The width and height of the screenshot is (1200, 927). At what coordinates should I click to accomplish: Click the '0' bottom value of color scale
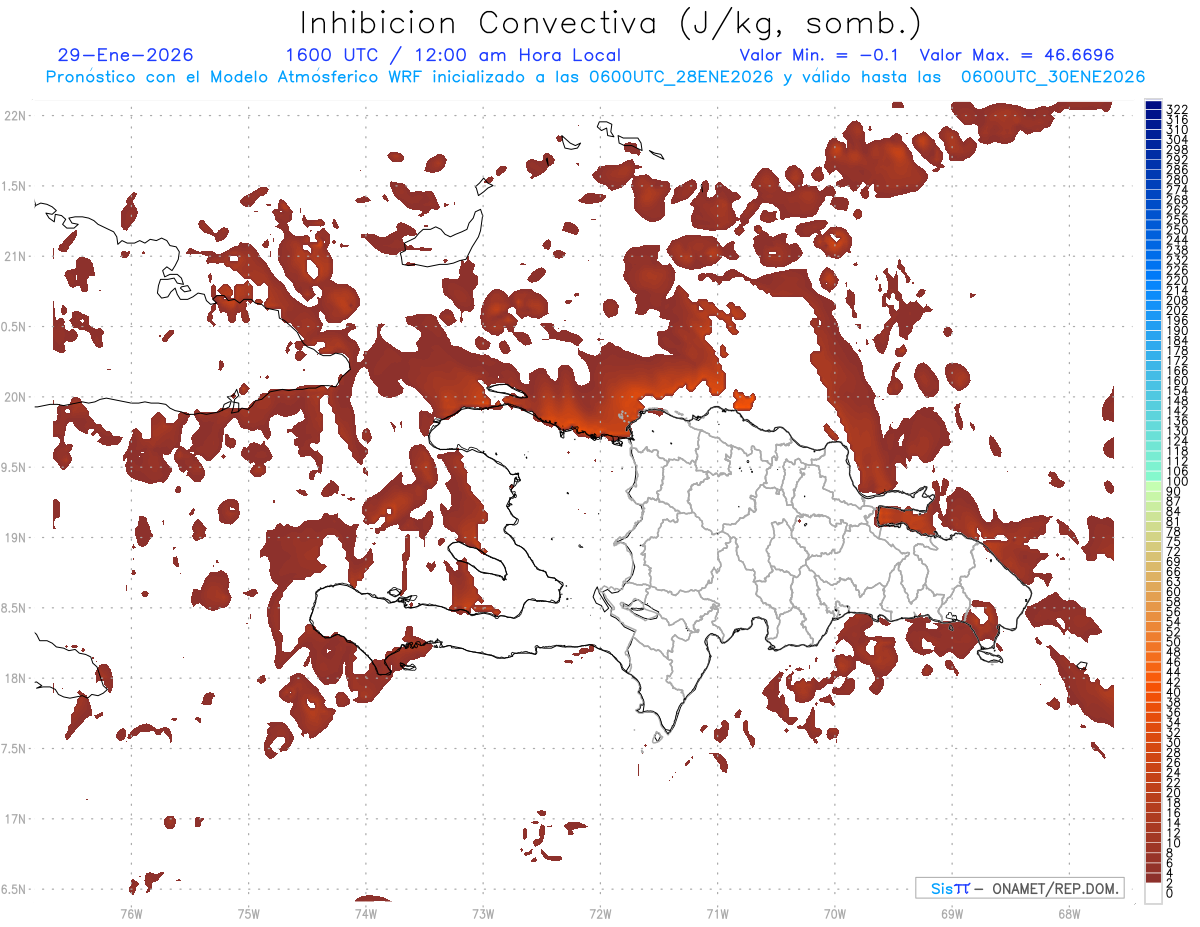pos(1170,892)
